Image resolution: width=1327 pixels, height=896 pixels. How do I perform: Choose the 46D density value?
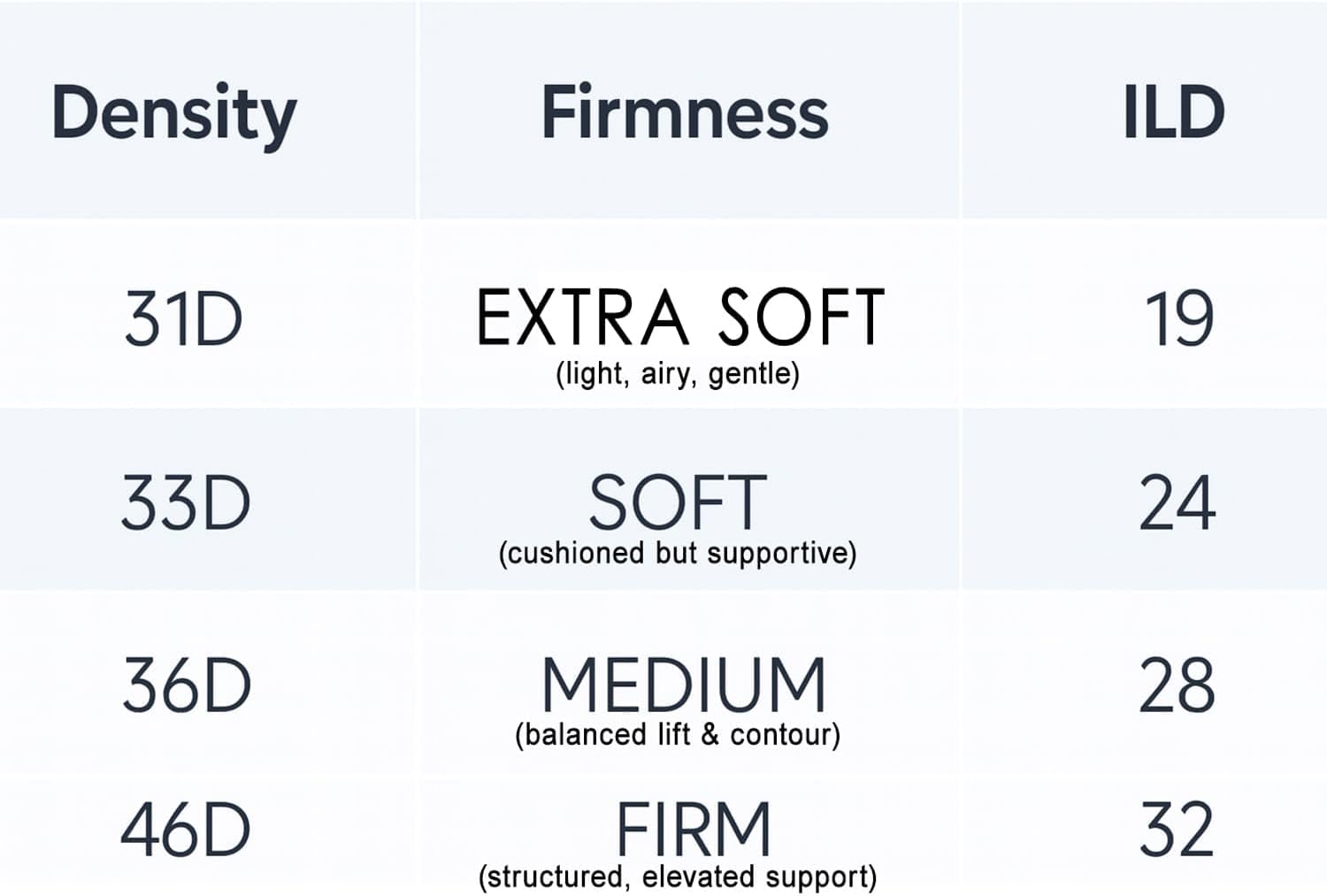tap(186, 831)
